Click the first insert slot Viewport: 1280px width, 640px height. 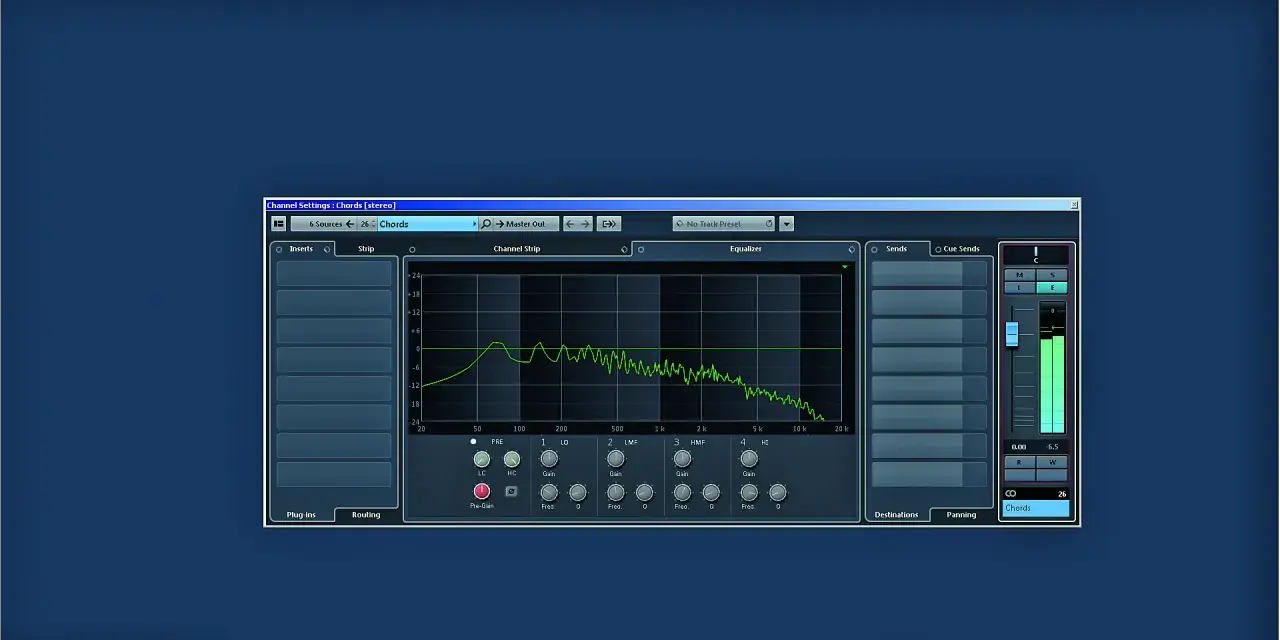tap(334, 273)
